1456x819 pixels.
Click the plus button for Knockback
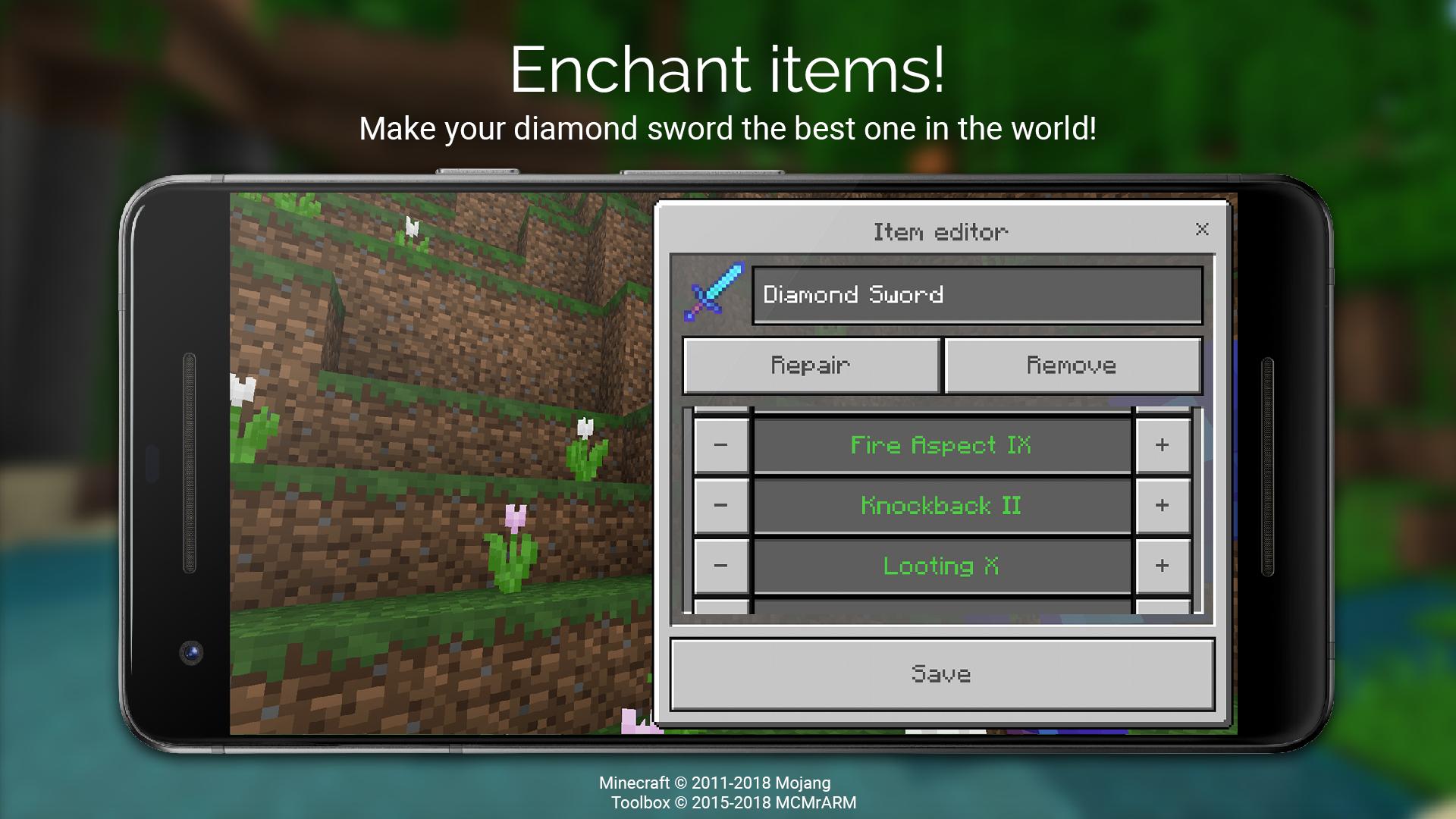tap(1163, 506)
